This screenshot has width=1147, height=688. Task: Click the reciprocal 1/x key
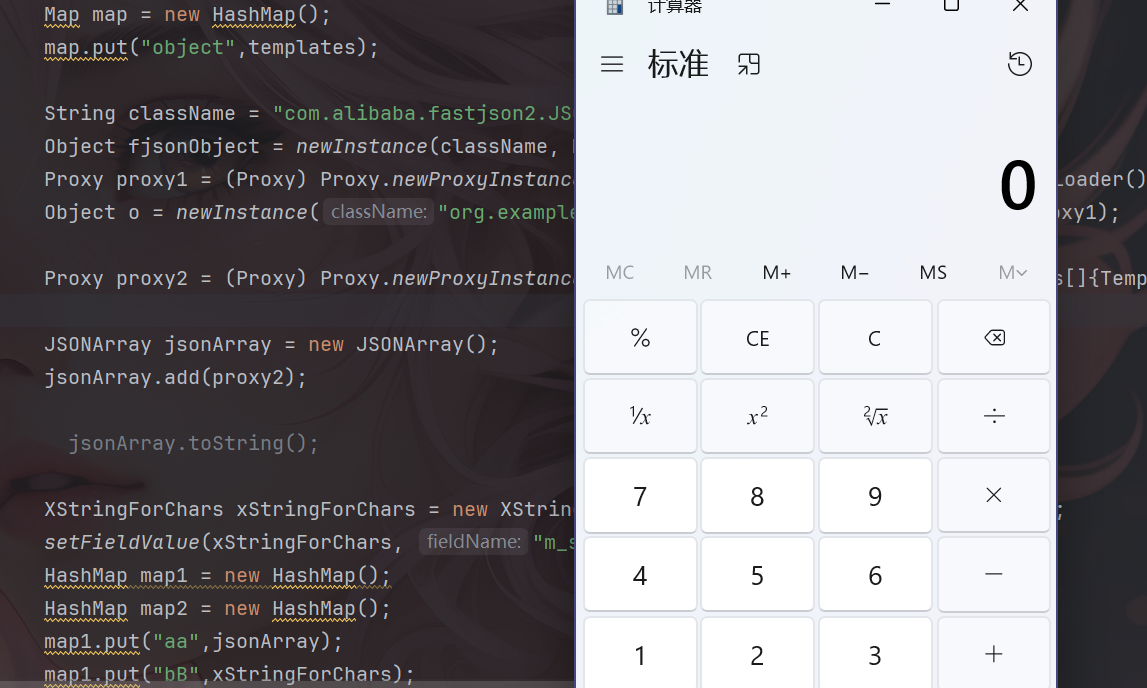[640, 416]
